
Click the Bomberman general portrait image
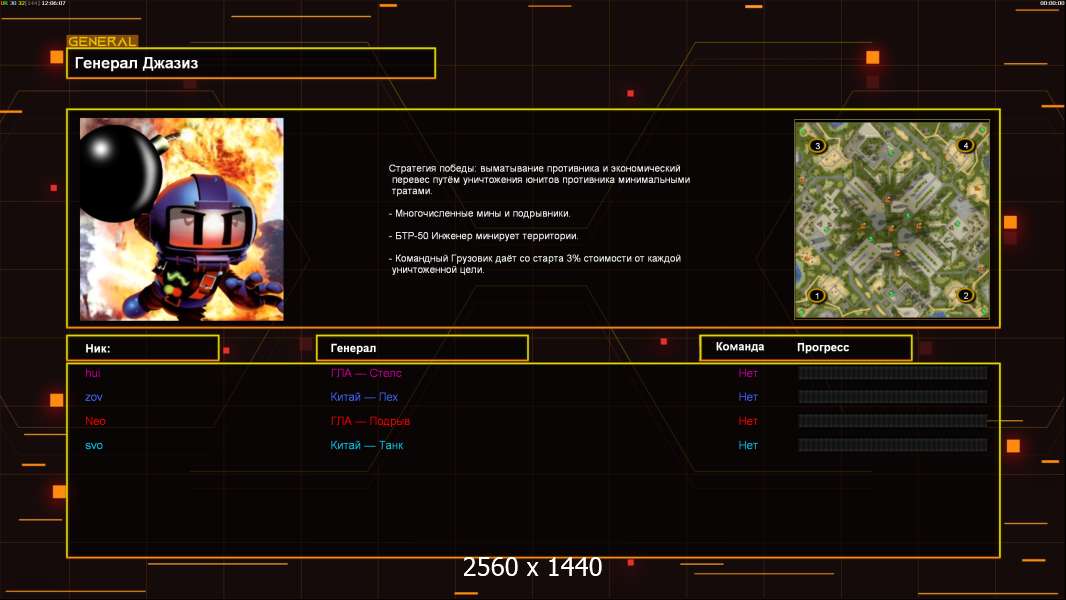181,219
